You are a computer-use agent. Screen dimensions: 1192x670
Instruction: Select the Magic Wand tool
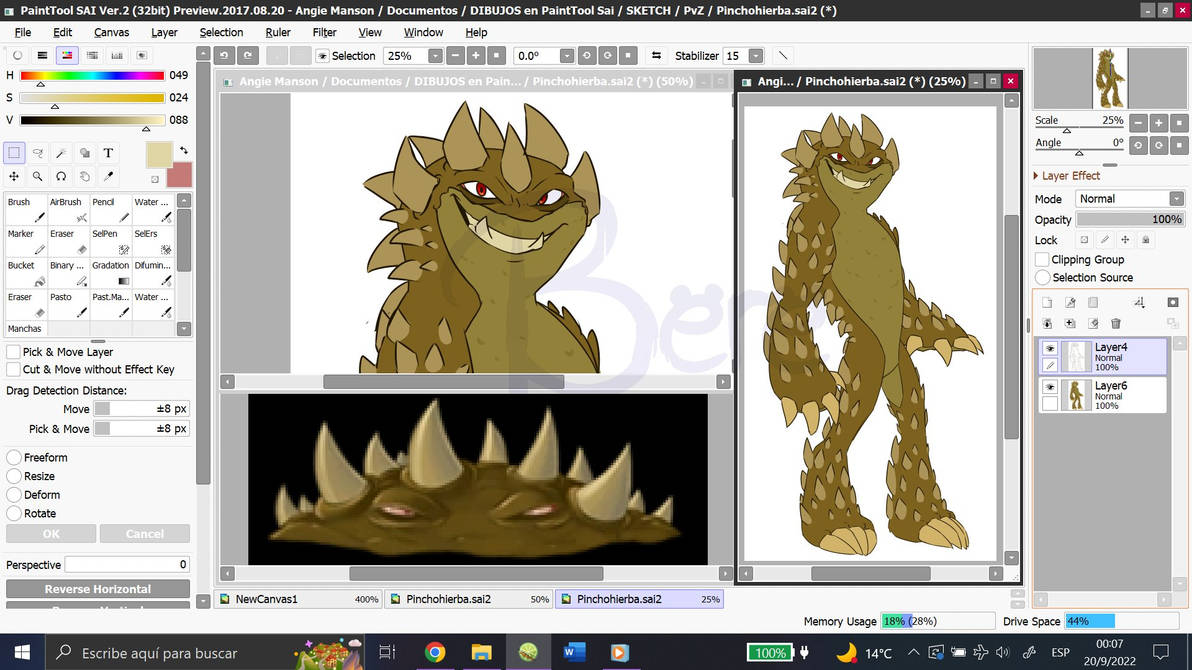pos(61,152)
